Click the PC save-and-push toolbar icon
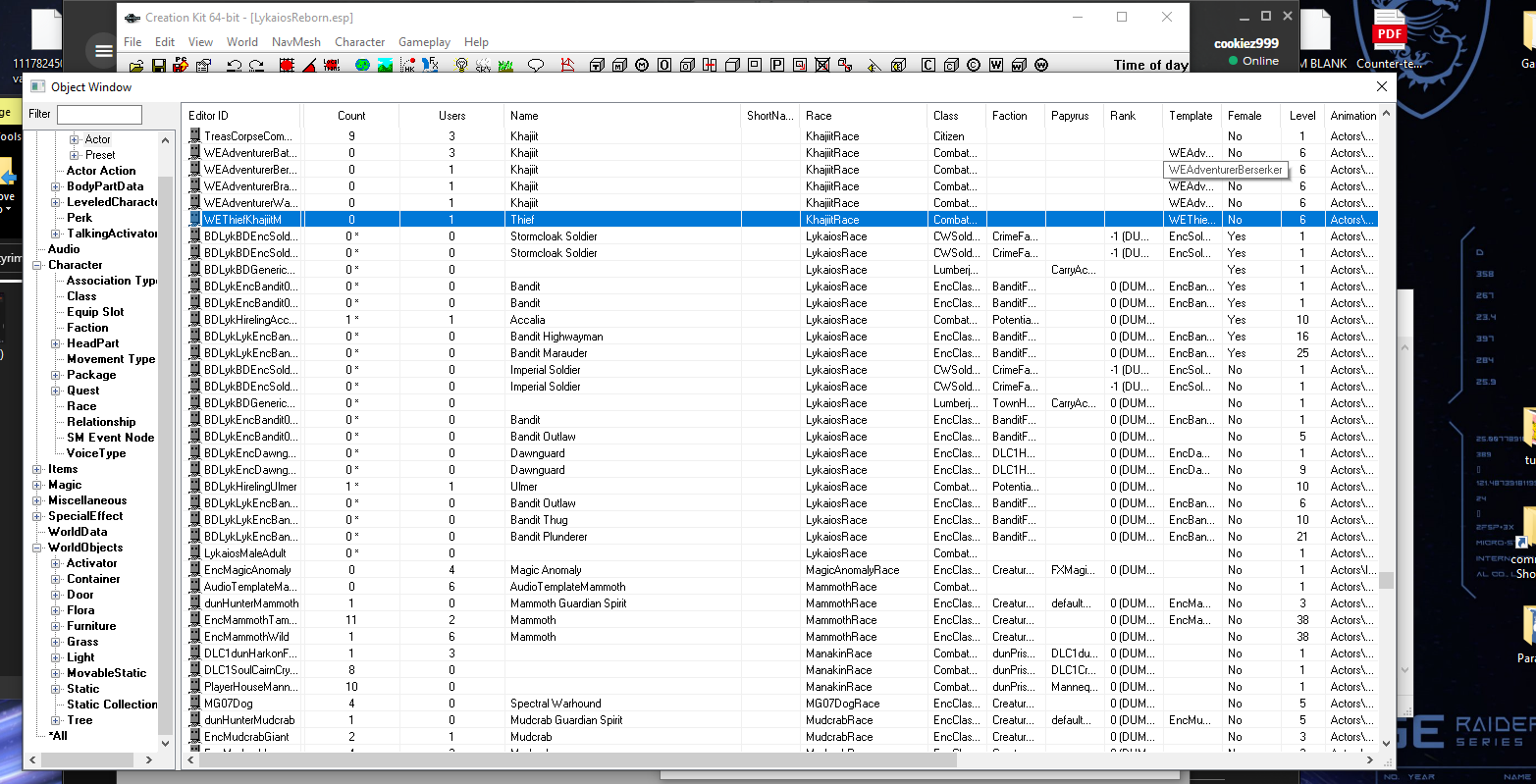This screenshot has width=1536, height=784. coord(181,65)
